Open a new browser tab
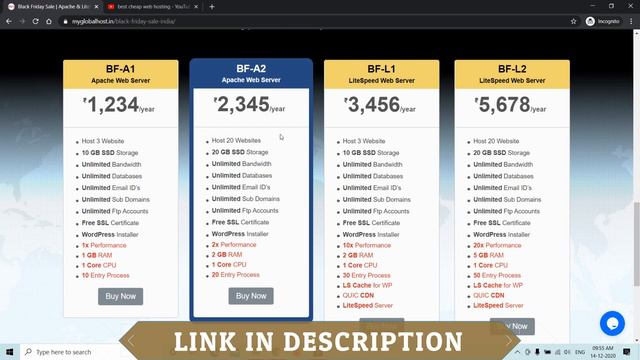Screen dimensions: 640x360 [x=212, y=7]
